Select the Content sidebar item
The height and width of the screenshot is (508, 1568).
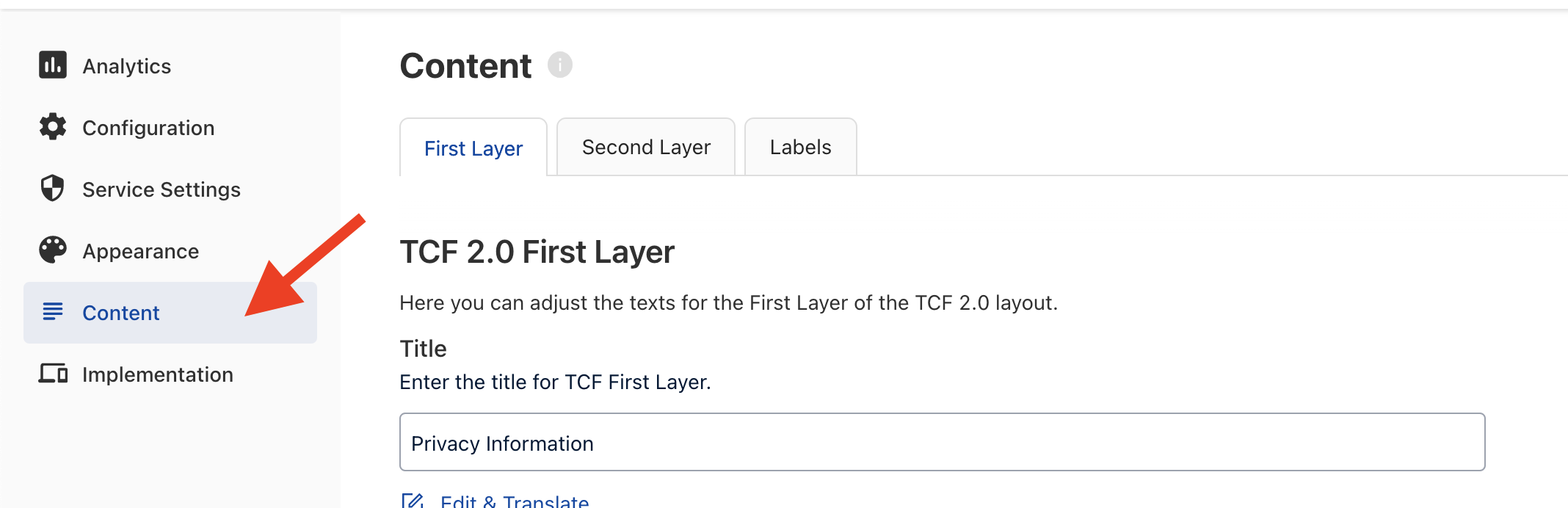click(170, 313)
